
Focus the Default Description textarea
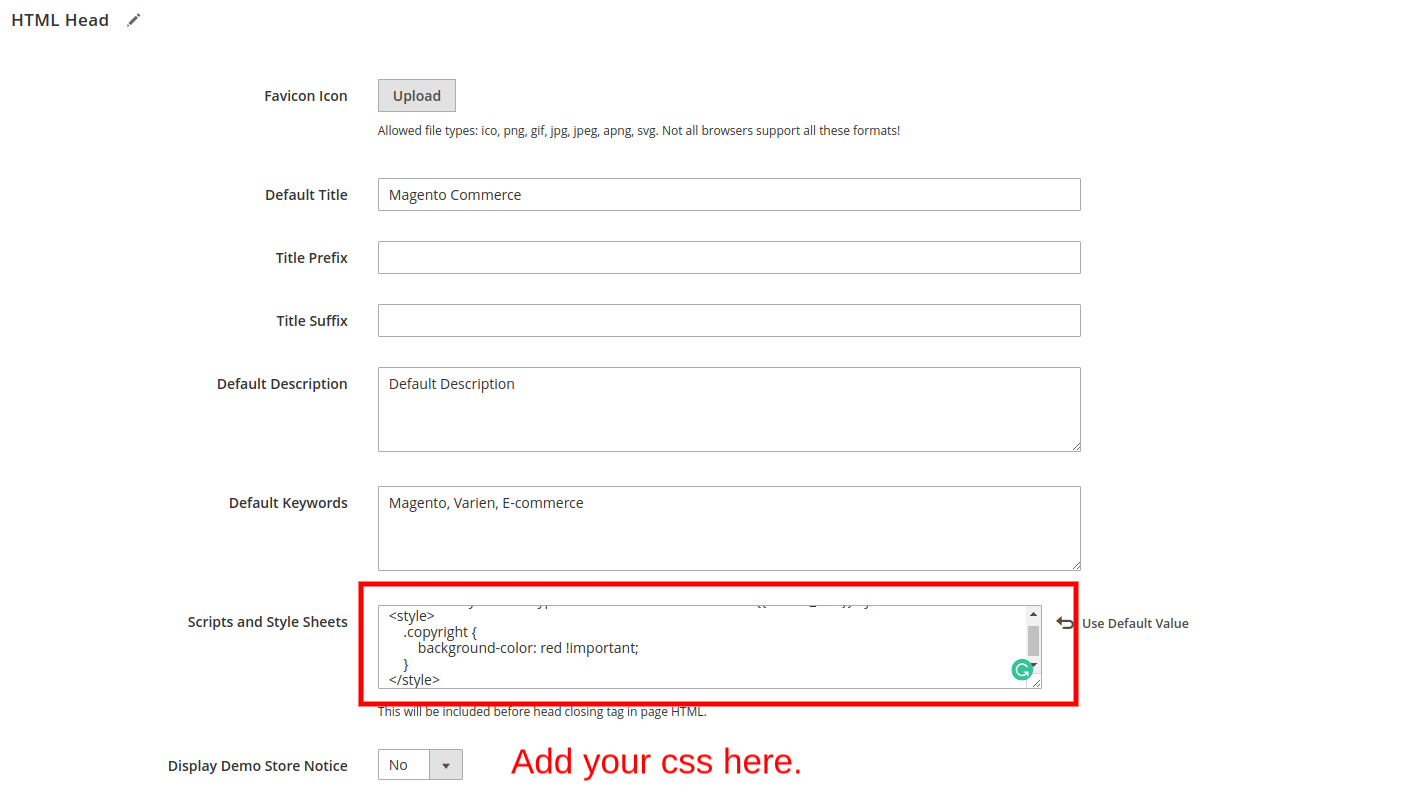pos(729,410)
